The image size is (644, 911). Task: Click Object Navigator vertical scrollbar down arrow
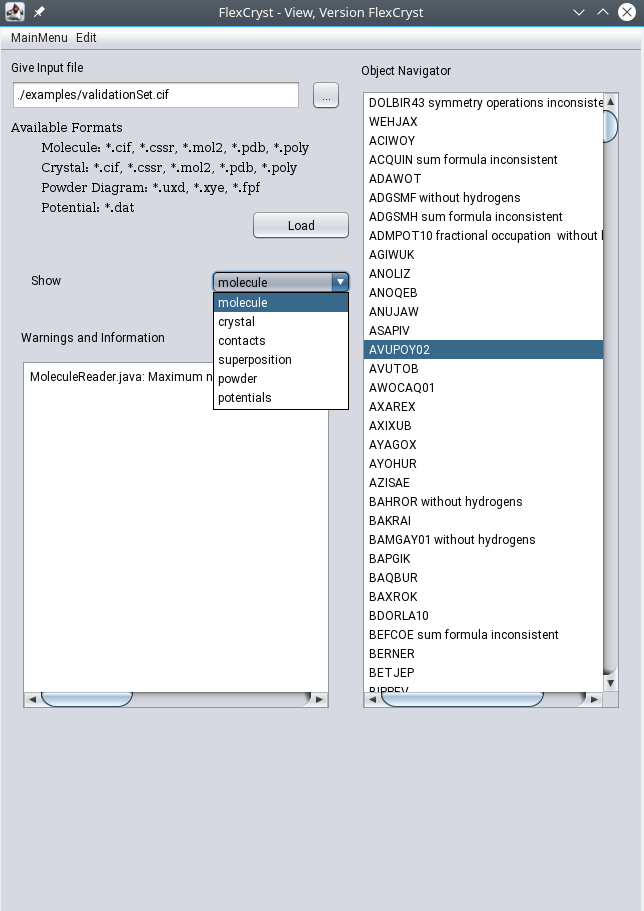(x=610, y=684)
